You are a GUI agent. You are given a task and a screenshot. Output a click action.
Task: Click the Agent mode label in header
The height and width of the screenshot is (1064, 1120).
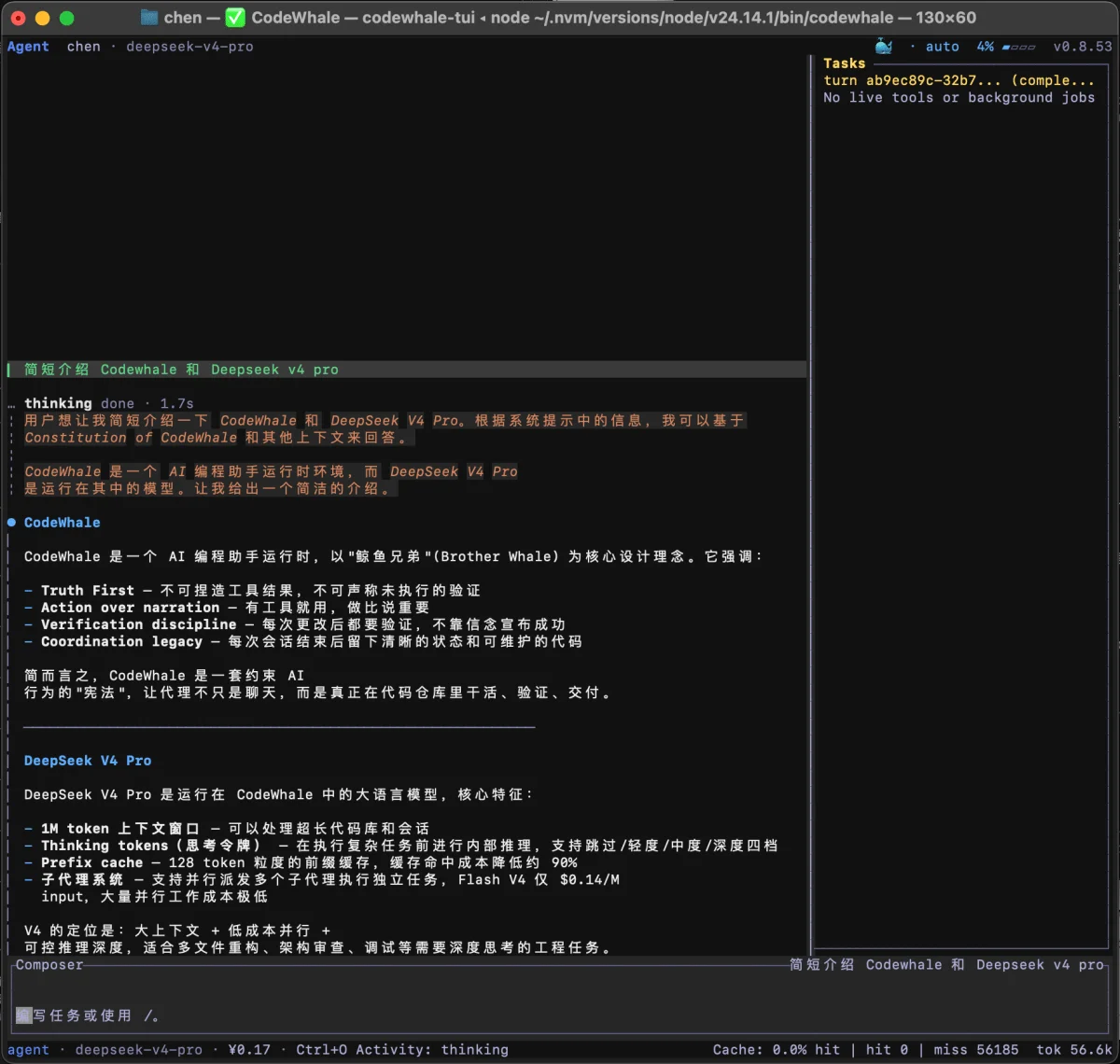click(x=28, y=47)
